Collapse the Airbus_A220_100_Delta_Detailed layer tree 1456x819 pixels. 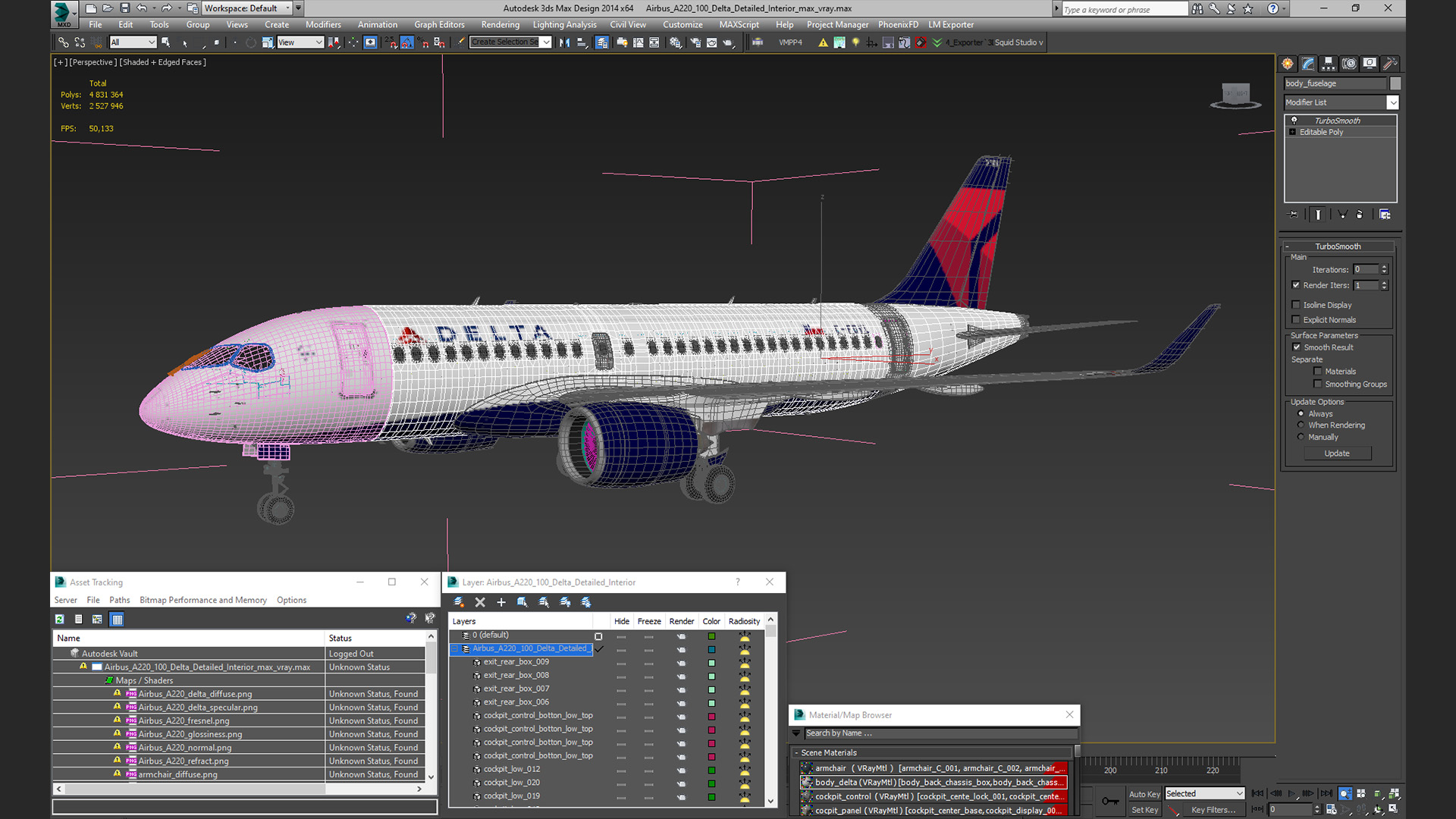[456, 649]
